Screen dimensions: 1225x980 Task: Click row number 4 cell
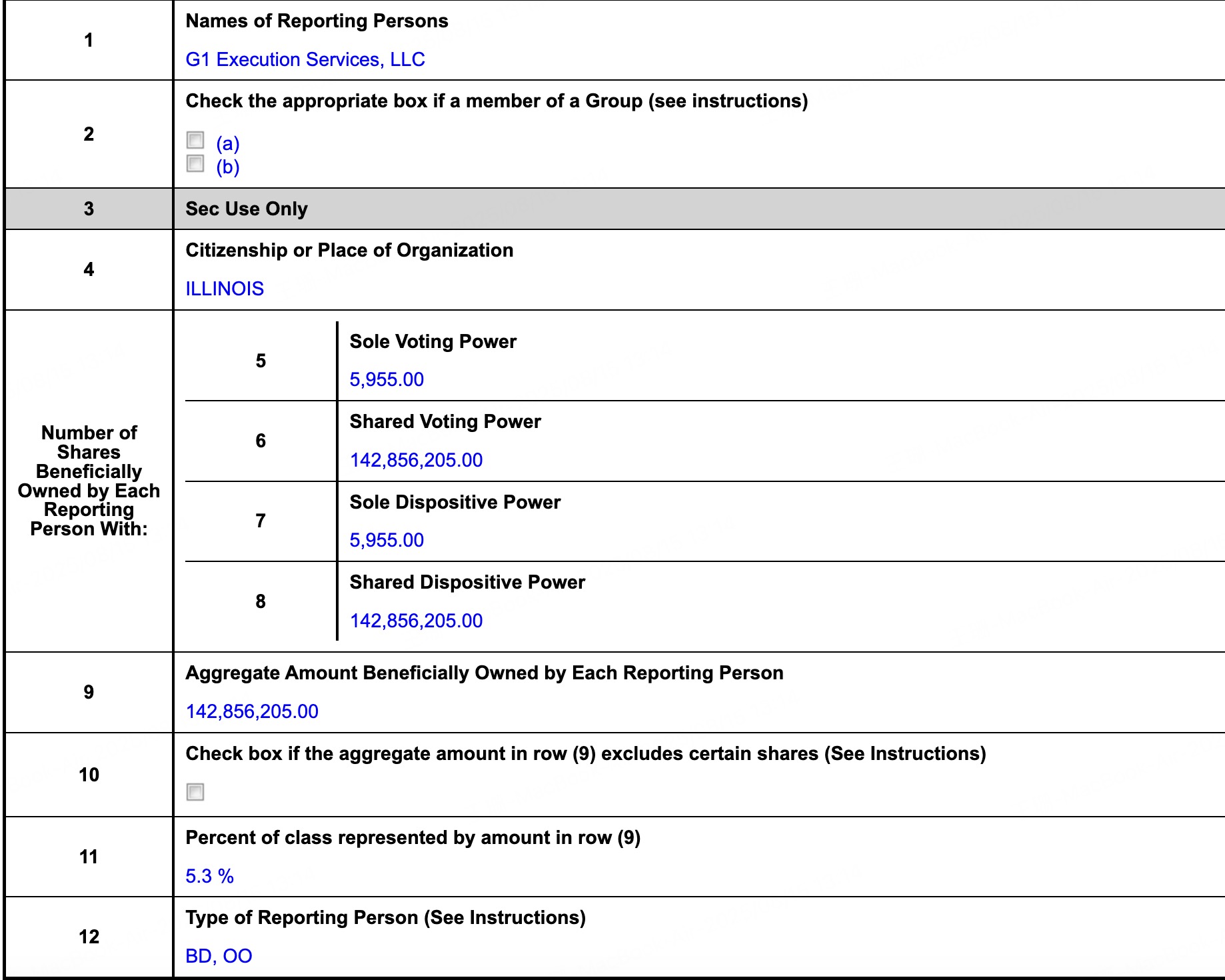(x=89, y=270)
